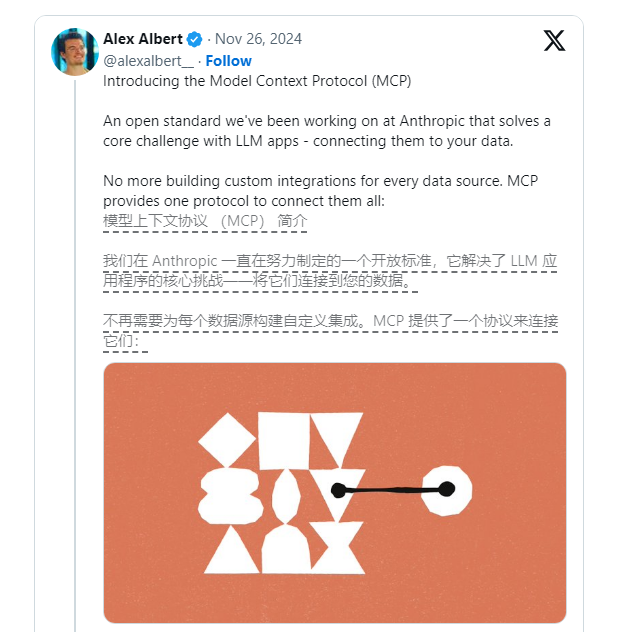The height and width of the screenshot is (632, 619).
Task: Click the X logo icon
Action: click(554, 40)
